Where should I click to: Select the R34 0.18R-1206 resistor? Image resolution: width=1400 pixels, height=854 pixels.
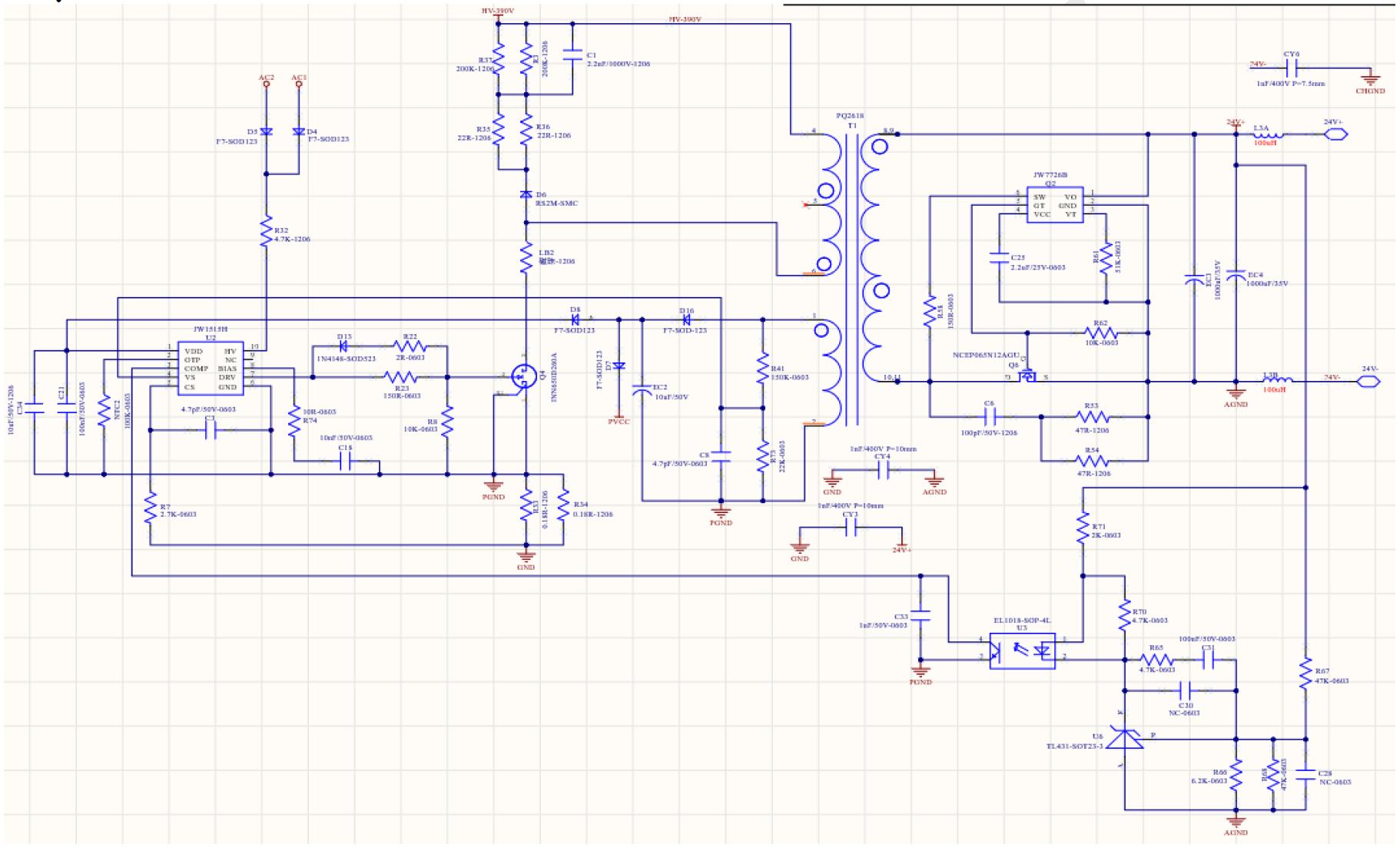coord(563,505)
